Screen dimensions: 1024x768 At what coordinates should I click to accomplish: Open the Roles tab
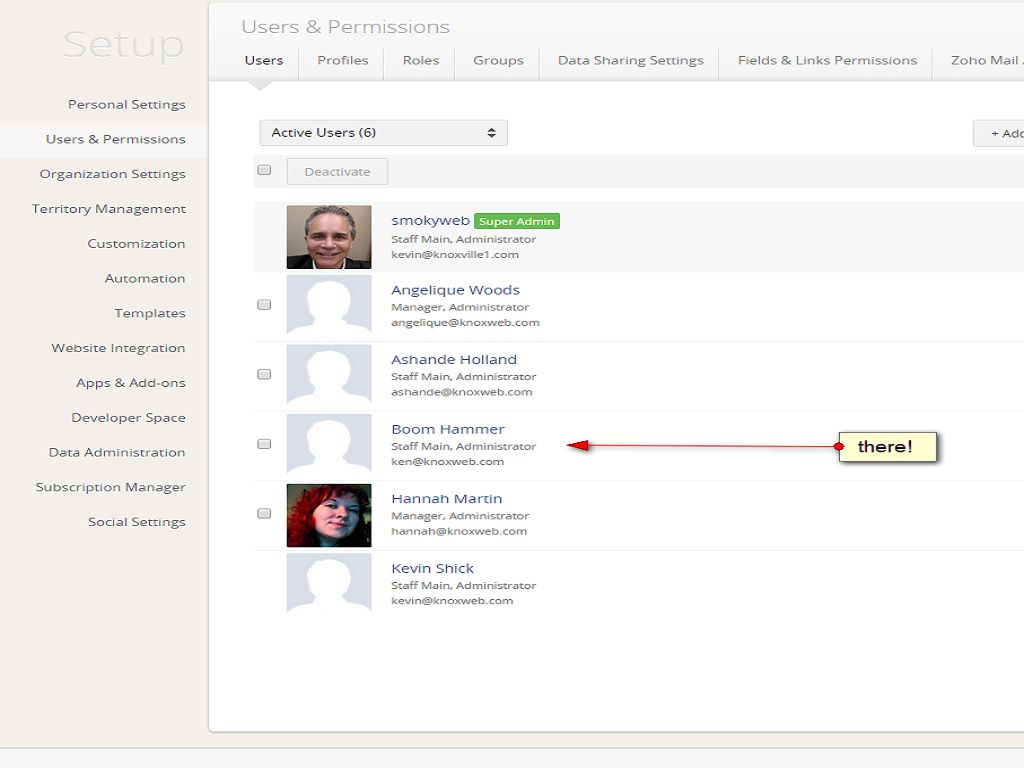[x=421, y=61]
